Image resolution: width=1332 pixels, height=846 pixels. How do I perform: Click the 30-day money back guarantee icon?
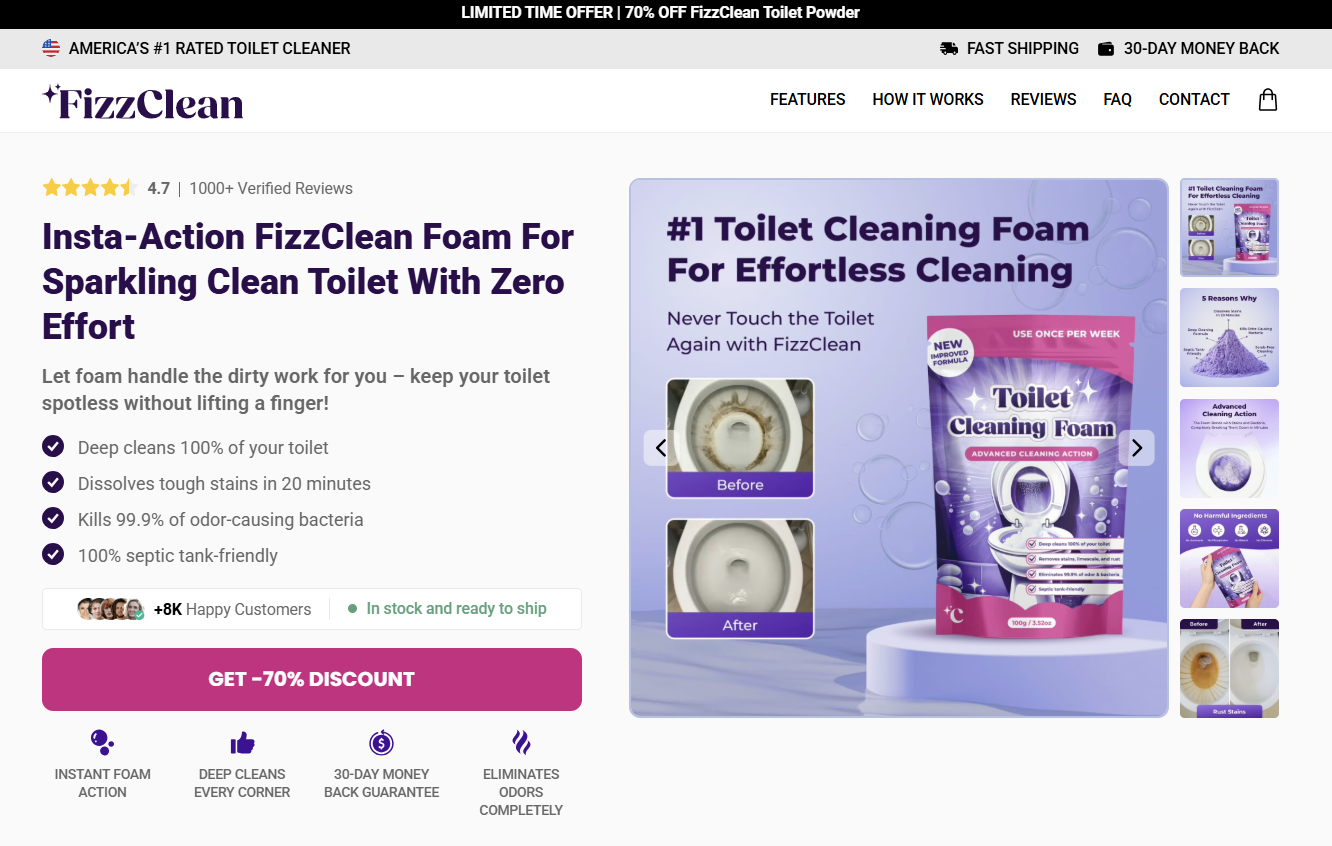pyautogui.click(x=381, y=742)
